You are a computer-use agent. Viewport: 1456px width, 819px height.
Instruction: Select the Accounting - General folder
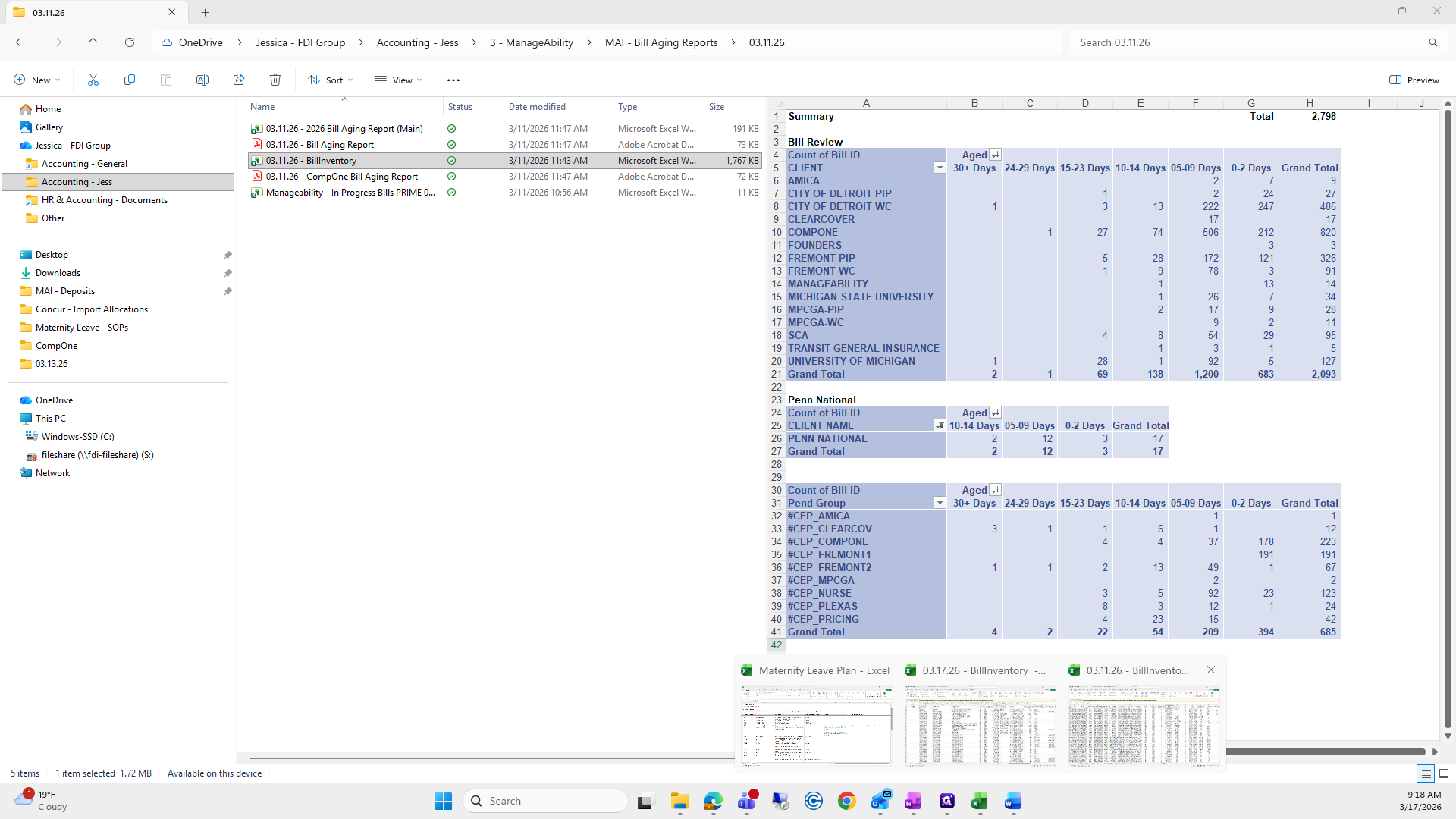tap(84, 164)
